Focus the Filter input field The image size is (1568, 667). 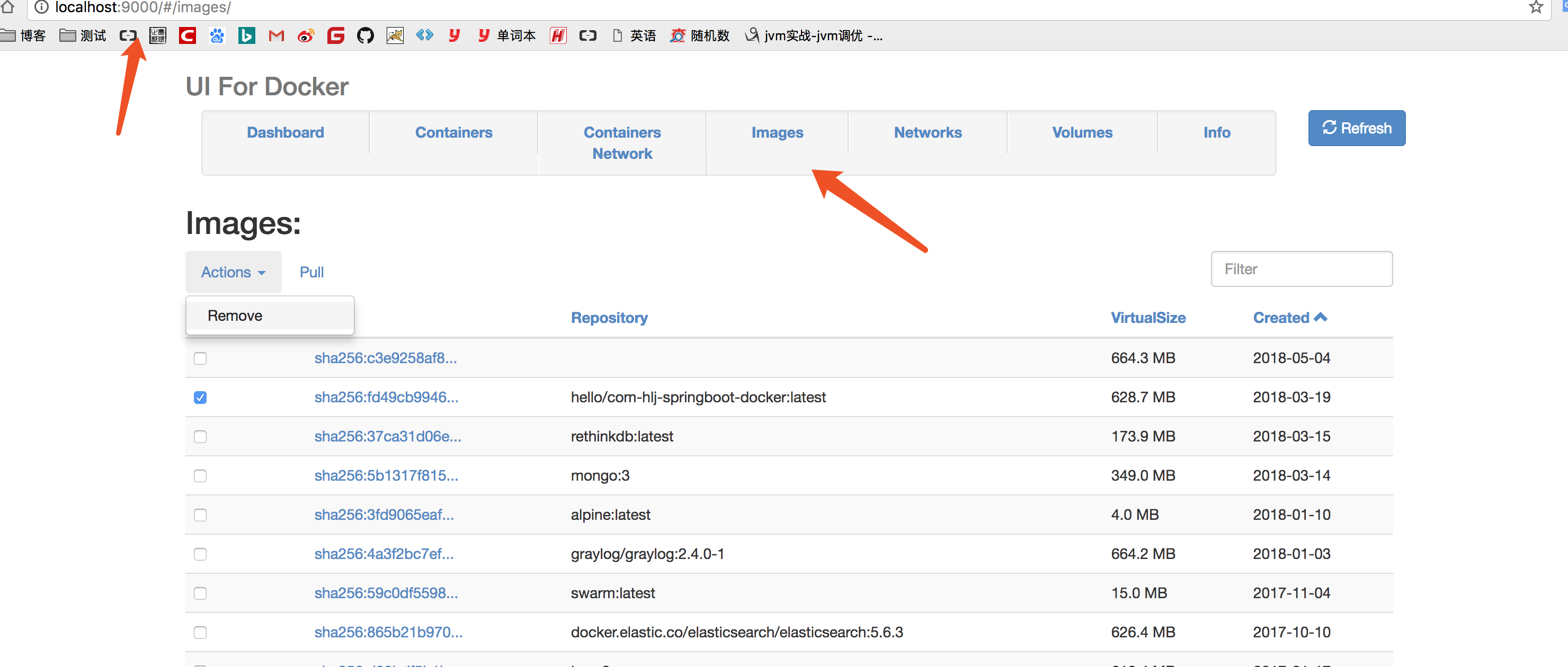click(x=1301, y=269)
